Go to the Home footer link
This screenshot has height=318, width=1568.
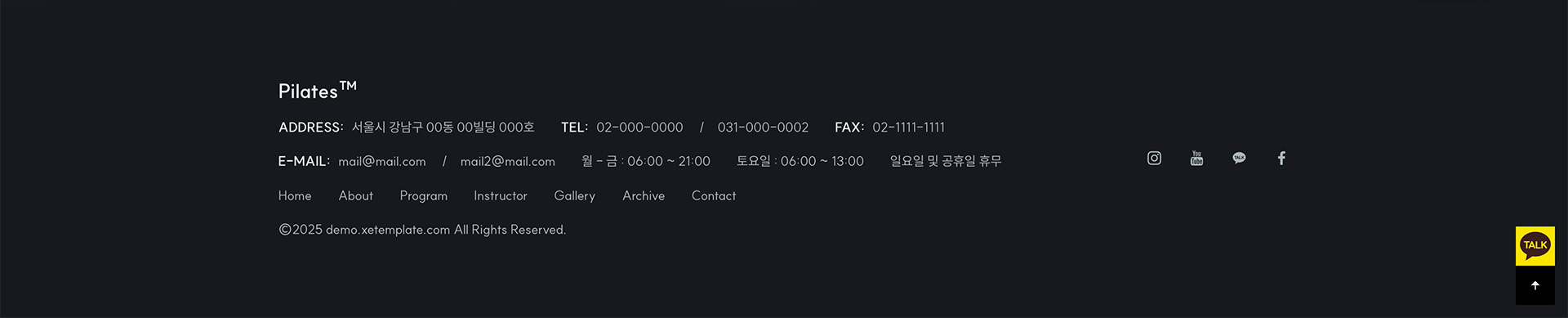tap(295, 195)
